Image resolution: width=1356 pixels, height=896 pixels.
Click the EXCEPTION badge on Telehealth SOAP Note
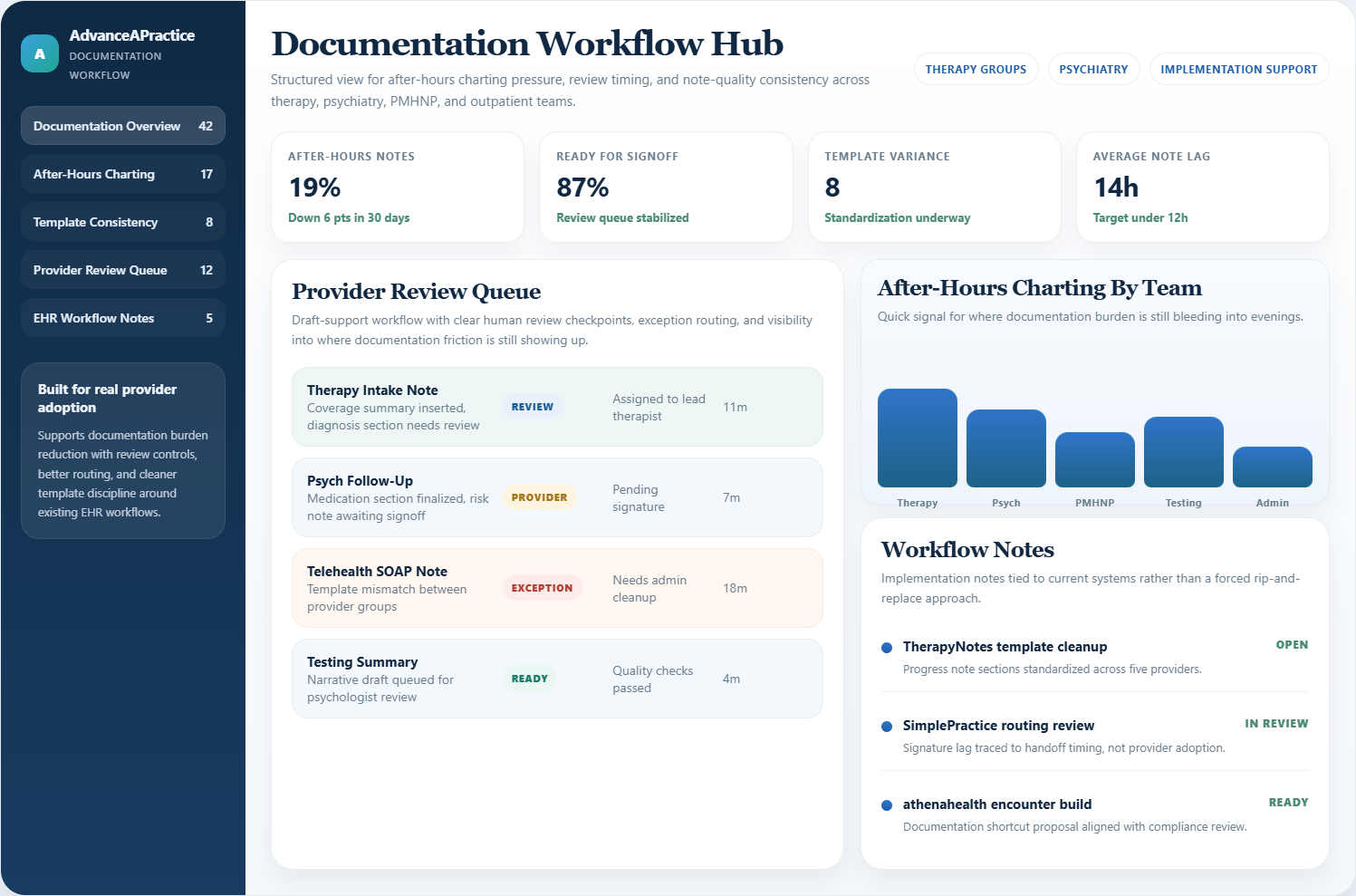coord(542,587)
